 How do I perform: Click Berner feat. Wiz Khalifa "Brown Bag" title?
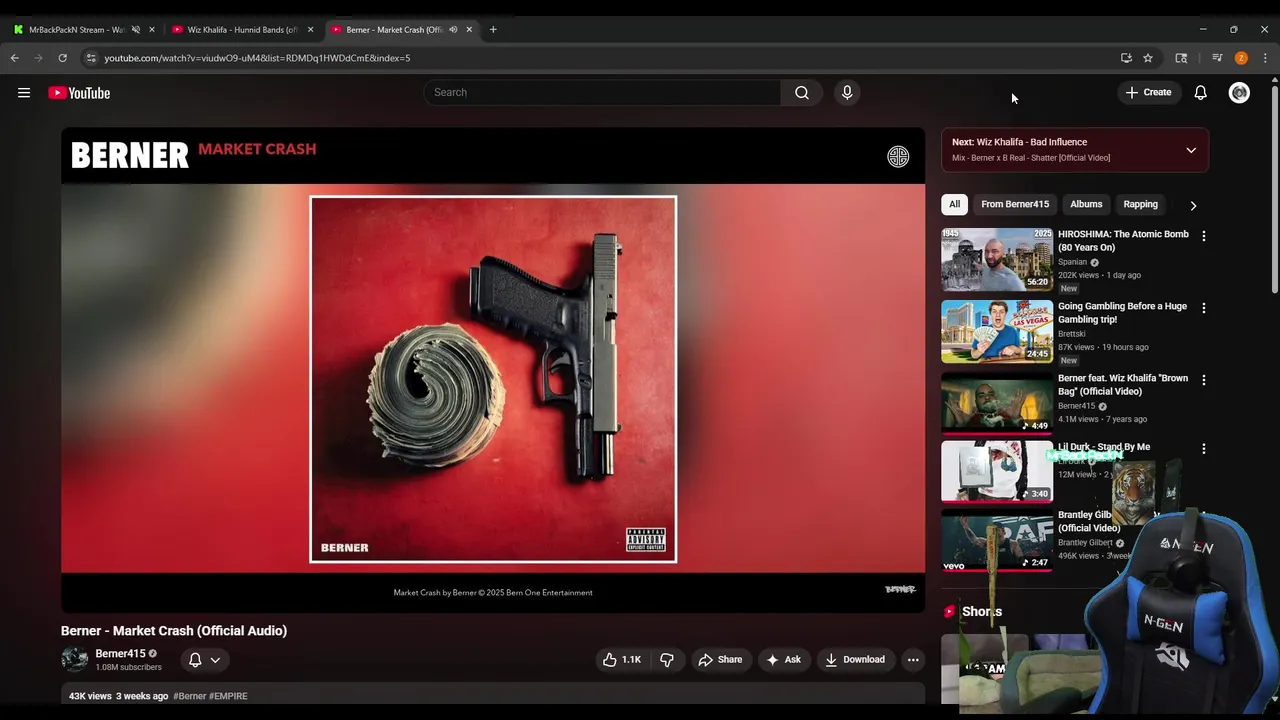tap(1123, 385)
